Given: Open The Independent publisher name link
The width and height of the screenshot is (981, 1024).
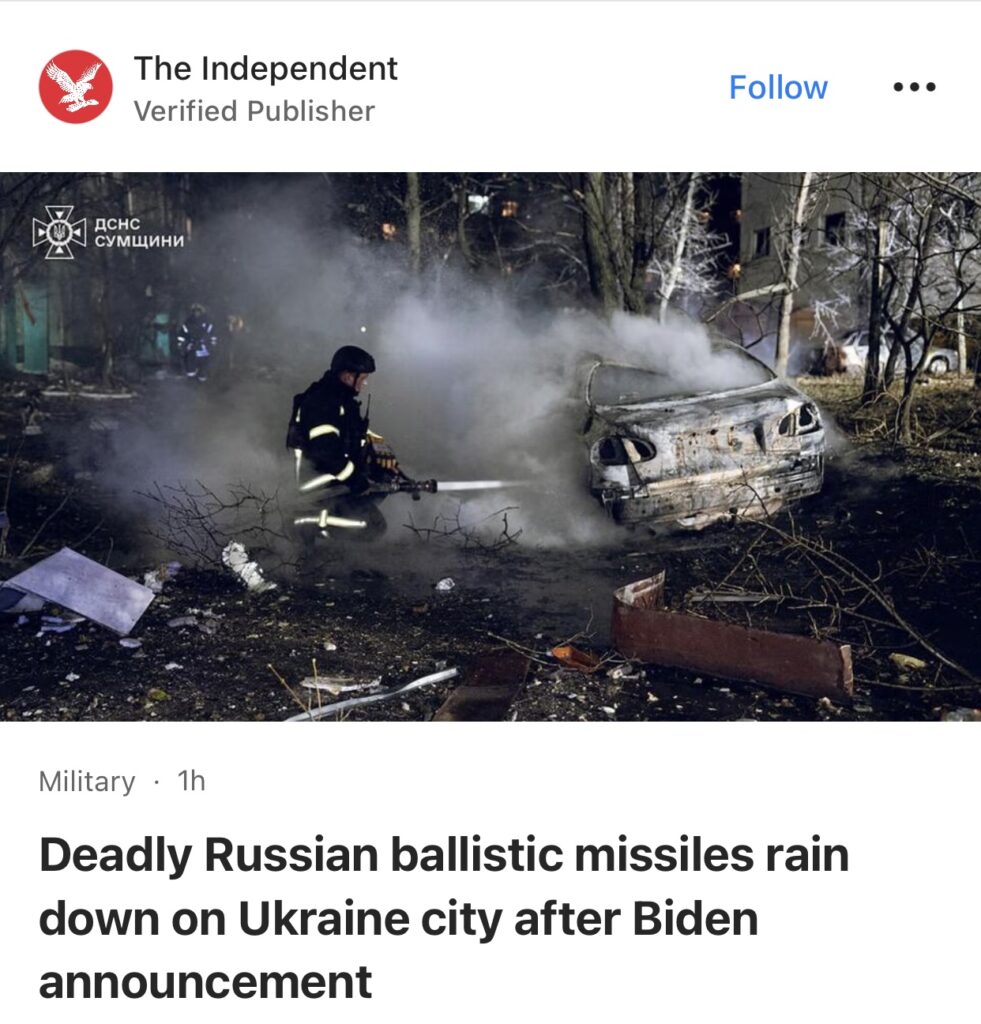Looking at the screenshot, I should tap(265, 68).
